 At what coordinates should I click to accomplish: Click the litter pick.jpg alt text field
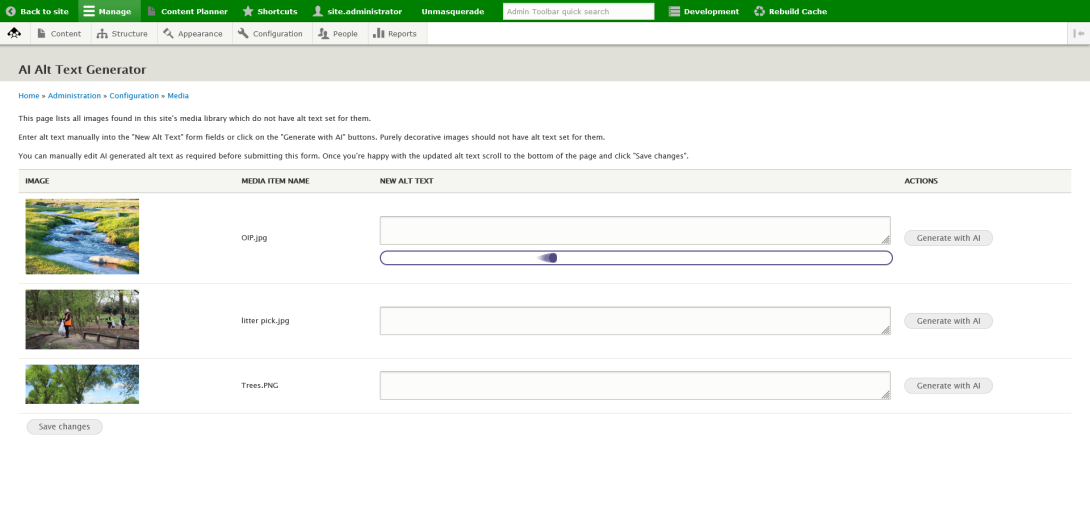(635, 320)
